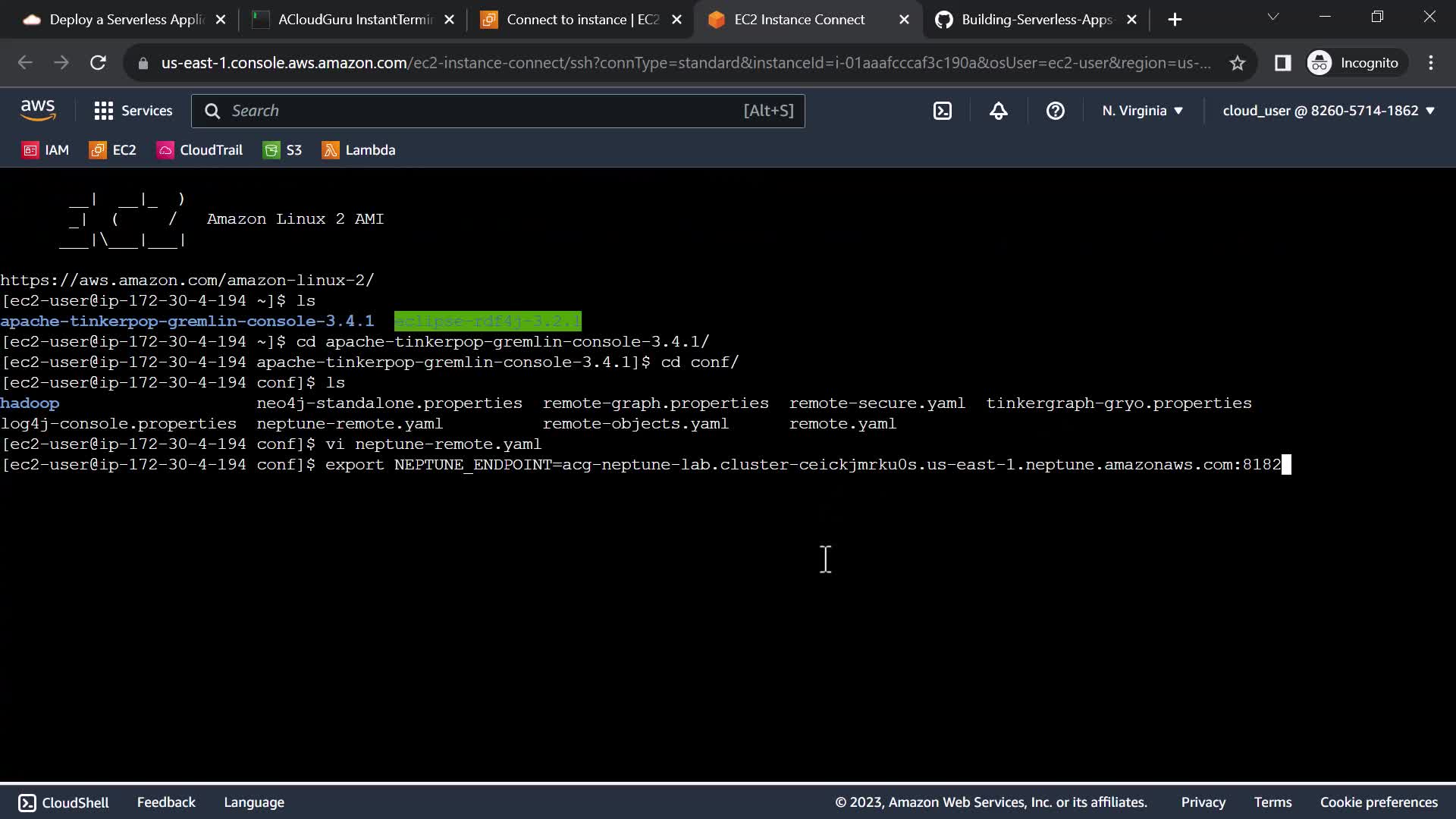Open the AWS help question-mark icon

pos(1055,111)
